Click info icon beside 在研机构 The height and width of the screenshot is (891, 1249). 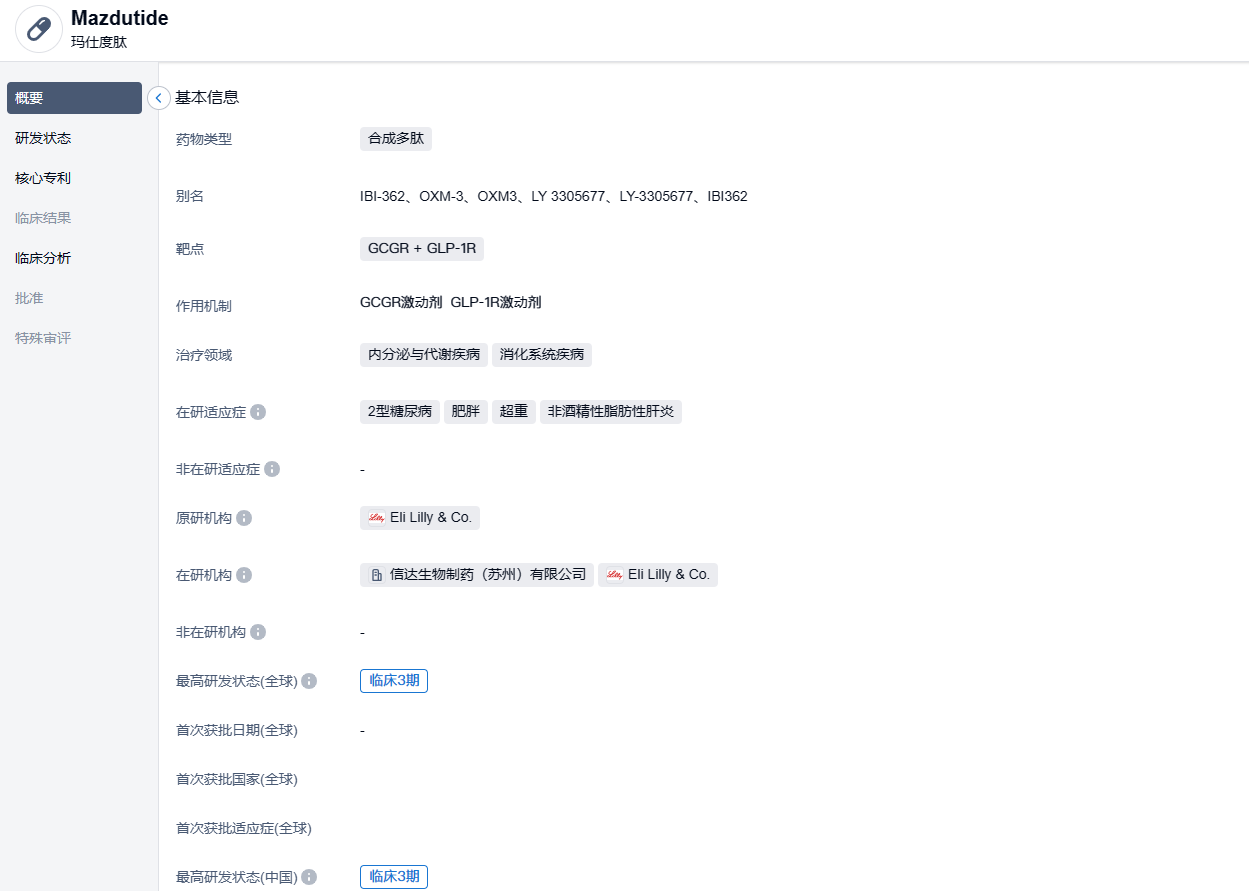coord(244,575)
